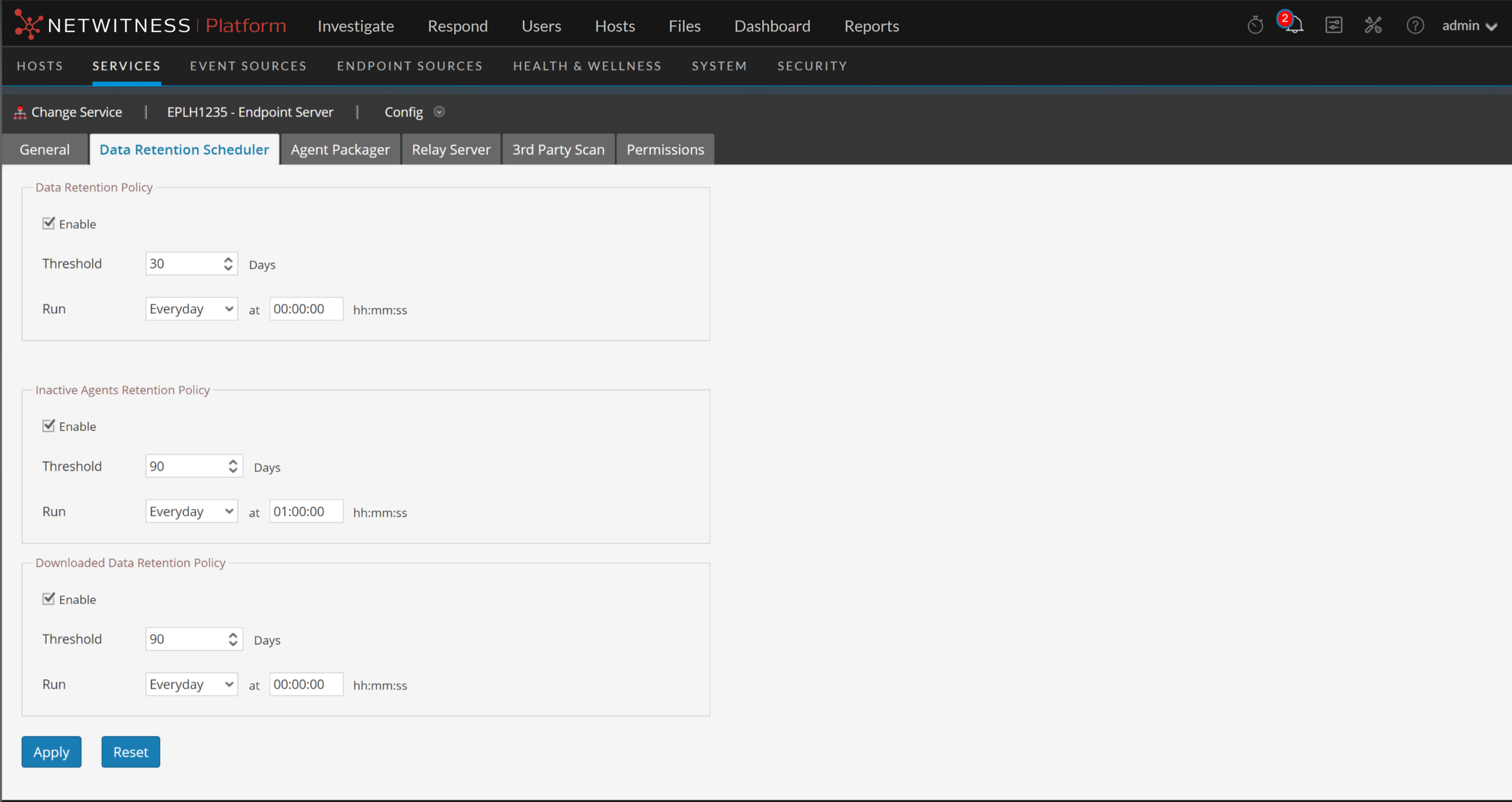Open the Investigate menu
Image resolution: width=1512 pixels, height=802 pixels.
tap(355, 26)
